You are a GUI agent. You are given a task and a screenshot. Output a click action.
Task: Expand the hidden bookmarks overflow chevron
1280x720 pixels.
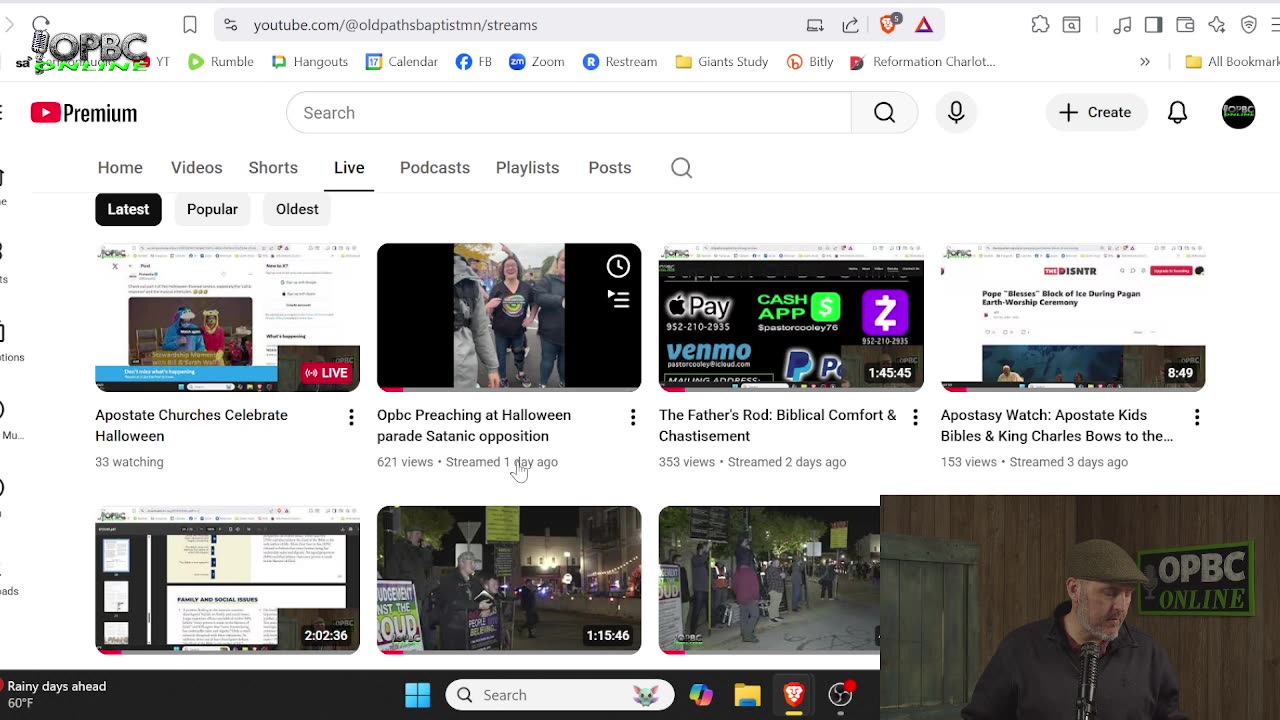pos(1145,62)
